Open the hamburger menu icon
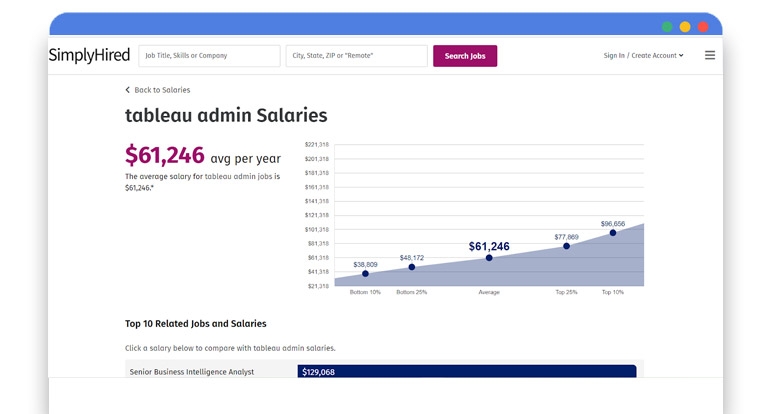Screen dimensions: 762x414 click(710, 56)
